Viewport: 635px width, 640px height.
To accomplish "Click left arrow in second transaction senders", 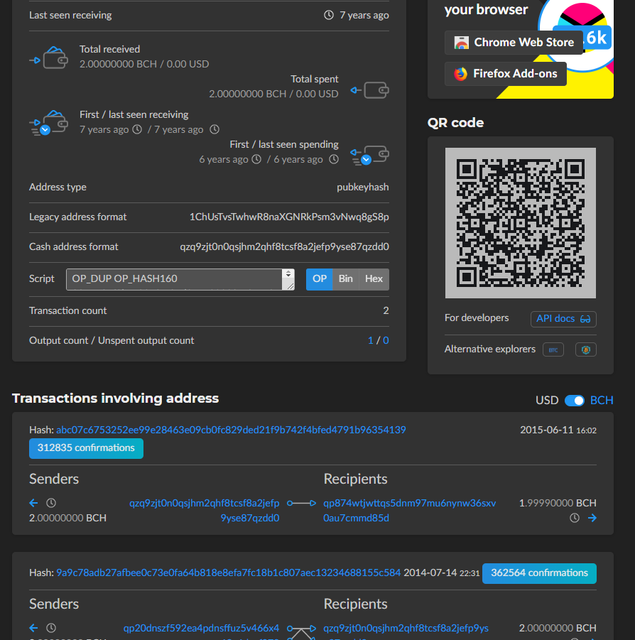I will click(x=33, y=628).
